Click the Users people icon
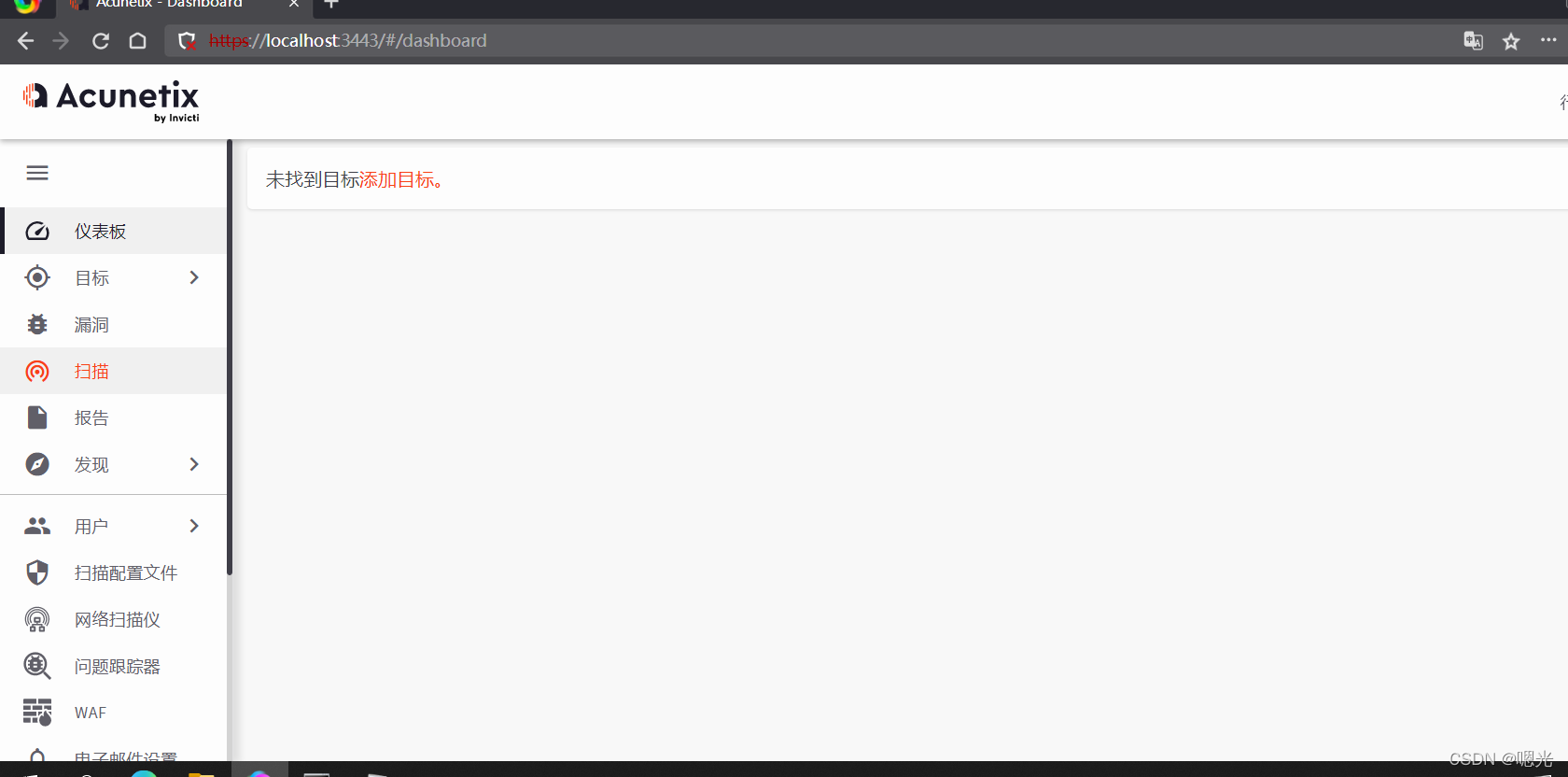This screenshot has height=777, width=1568. point(37,526)
